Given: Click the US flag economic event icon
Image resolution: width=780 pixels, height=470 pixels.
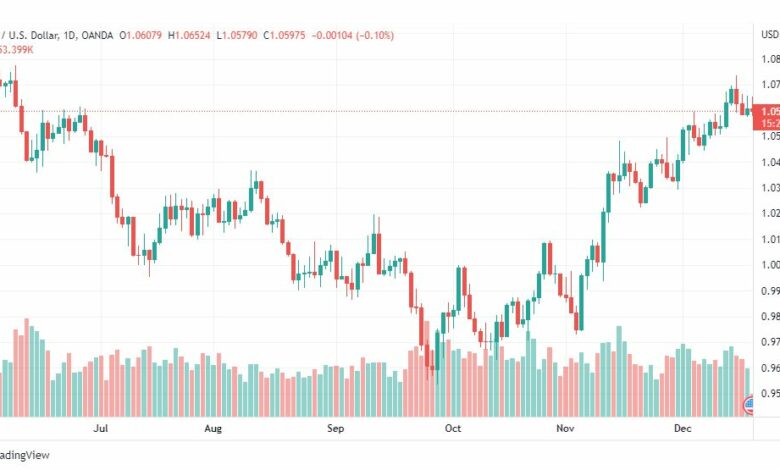Looking at the screenshot, I should [x=749, y=406].
